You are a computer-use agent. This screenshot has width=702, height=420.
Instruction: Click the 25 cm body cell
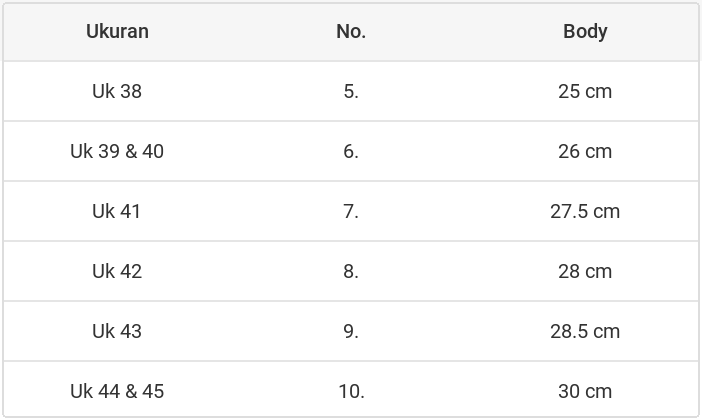tap(585, 91)
